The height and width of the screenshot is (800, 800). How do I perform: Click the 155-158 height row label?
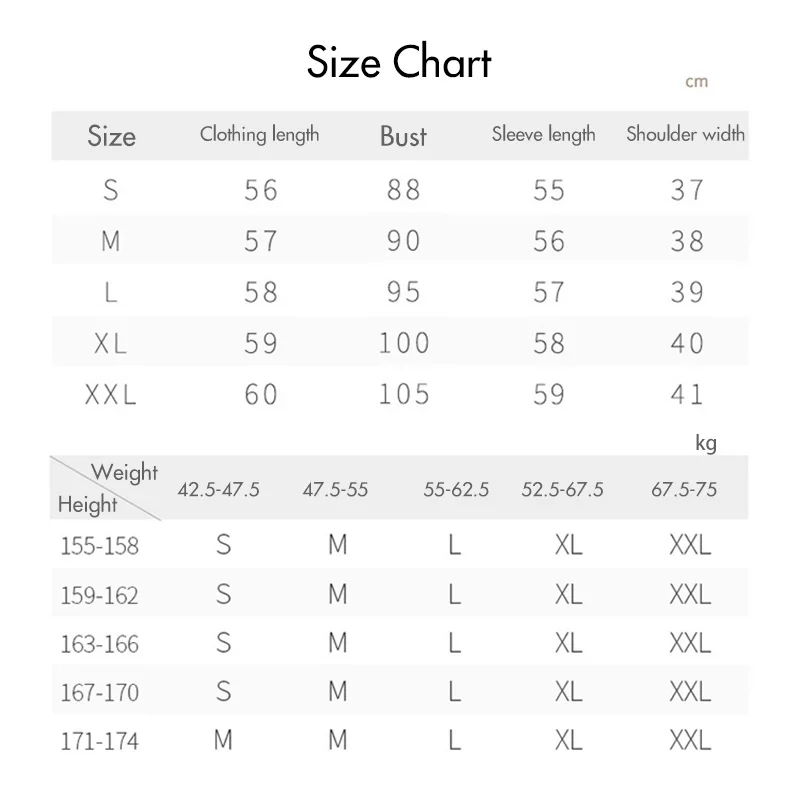98,547
